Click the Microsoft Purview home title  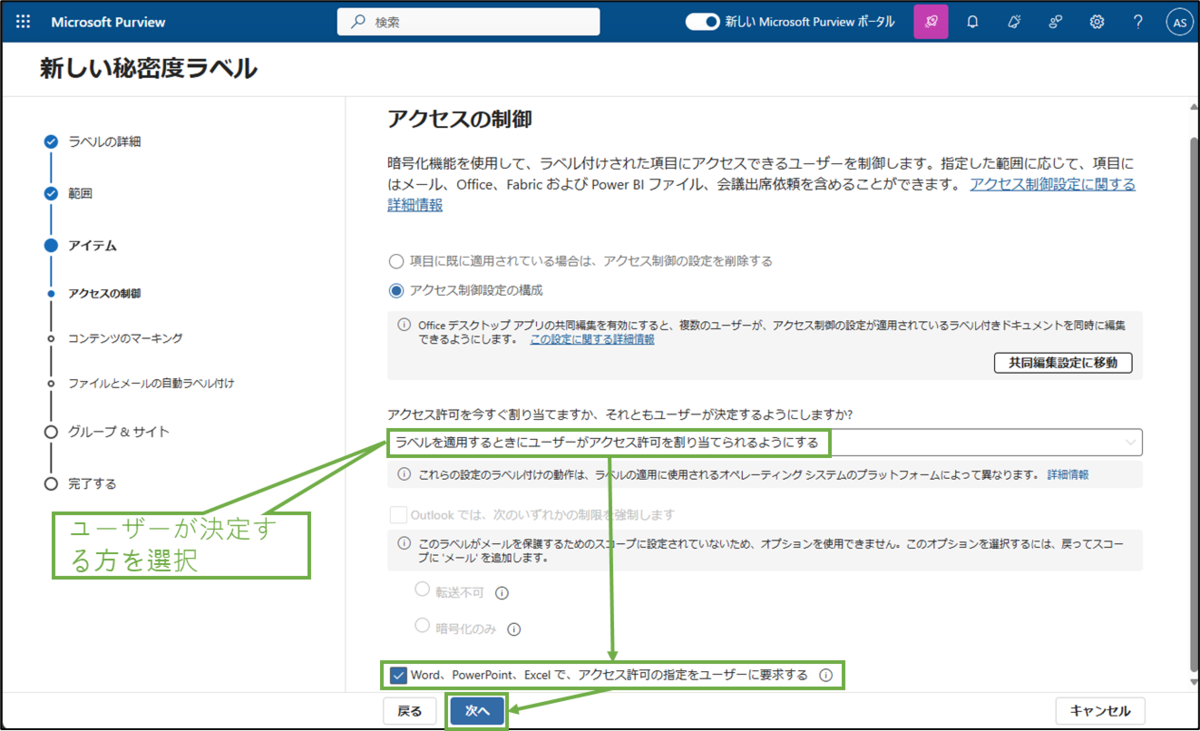[x=108, y=22]
